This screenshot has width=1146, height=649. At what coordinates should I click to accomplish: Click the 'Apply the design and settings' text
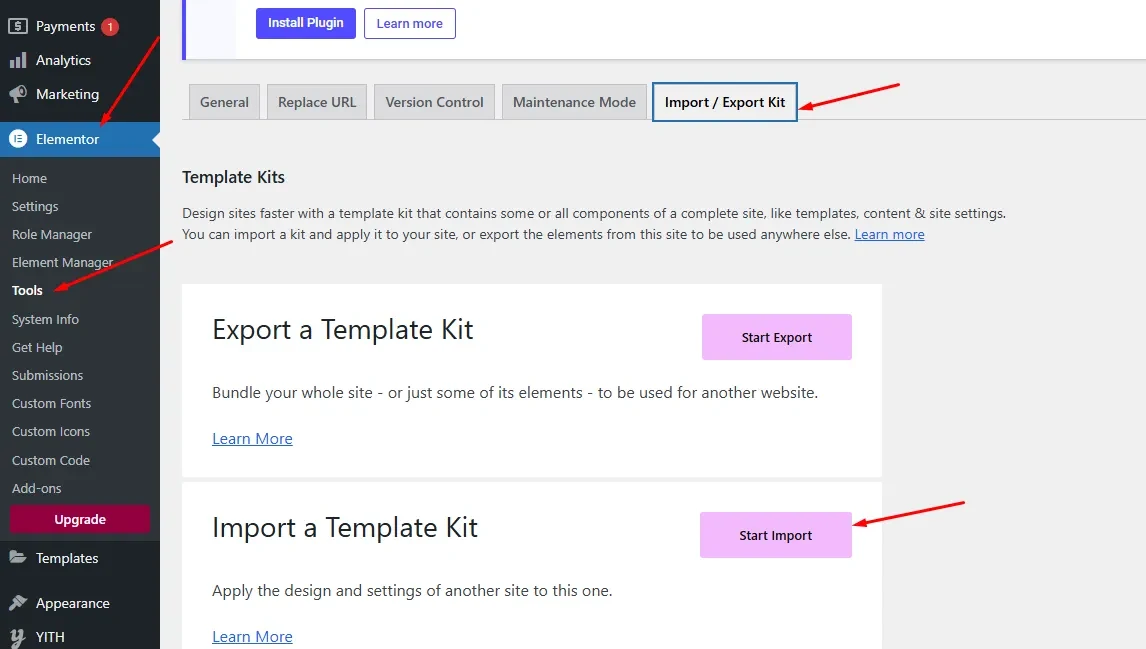(412, 591)
